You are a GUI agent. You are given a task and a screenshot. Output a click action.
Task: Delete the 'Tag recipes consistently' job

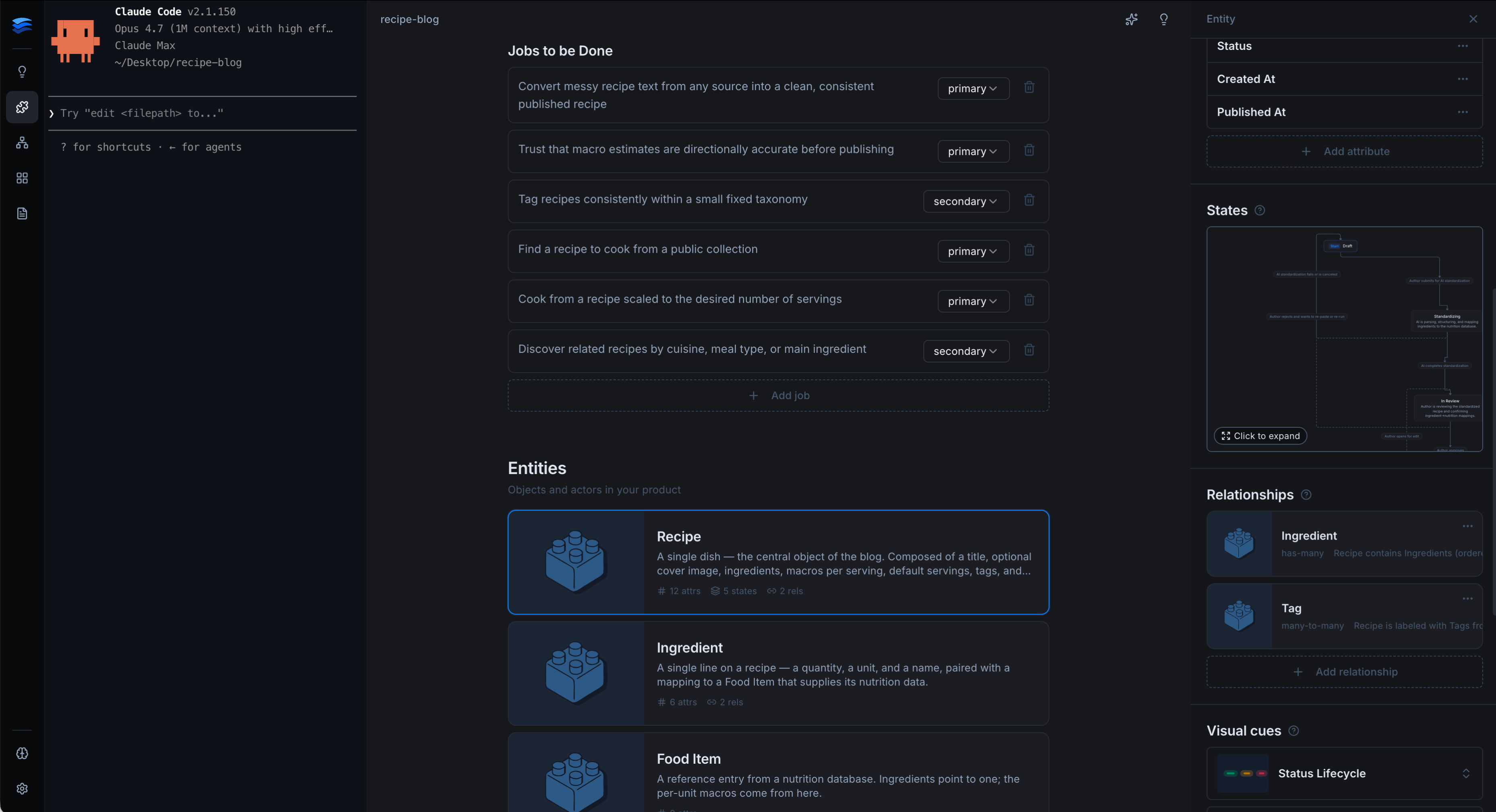point(1029,200)
